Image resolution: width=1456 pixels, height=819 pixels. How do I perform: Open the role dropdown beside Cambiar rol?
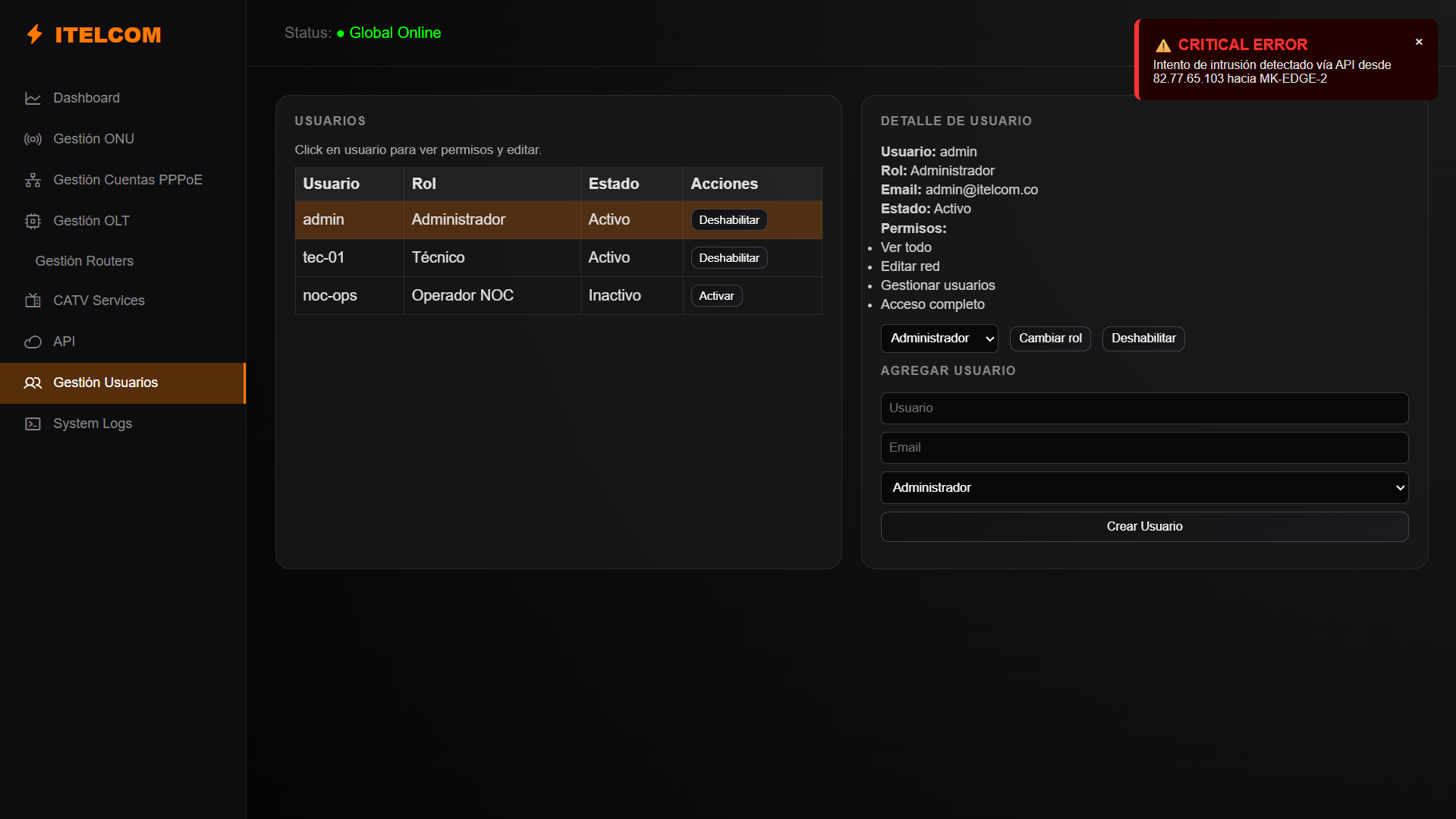click(939, 339)
